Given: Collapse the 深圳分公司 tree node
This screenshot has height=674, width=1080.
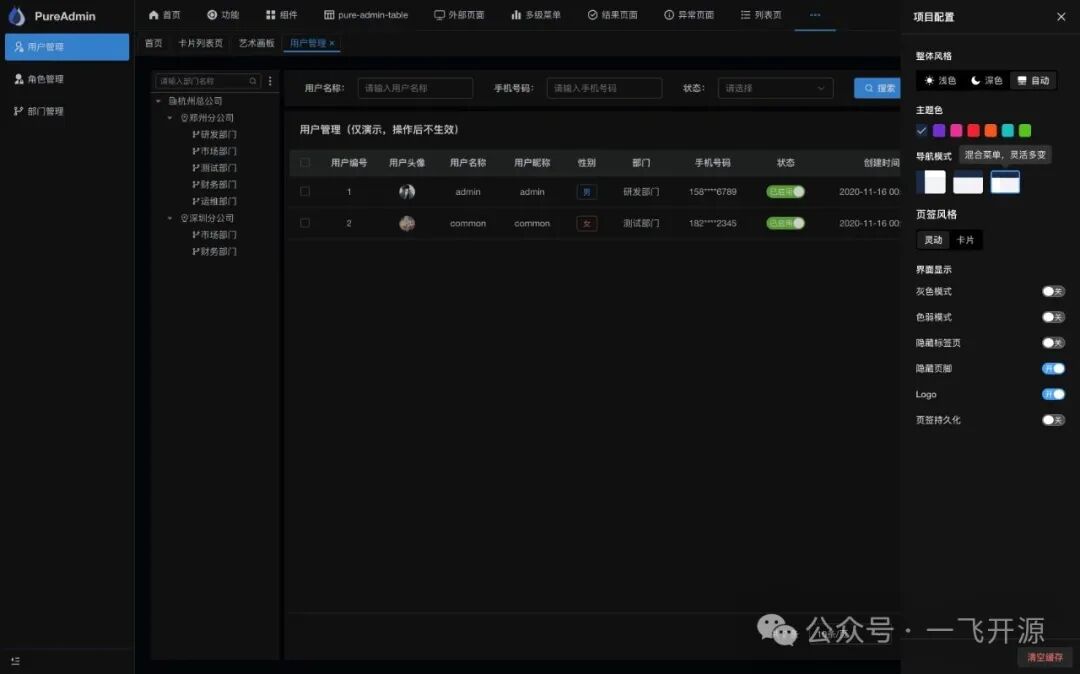Looking at the screenshot, I should click(170, 218).
